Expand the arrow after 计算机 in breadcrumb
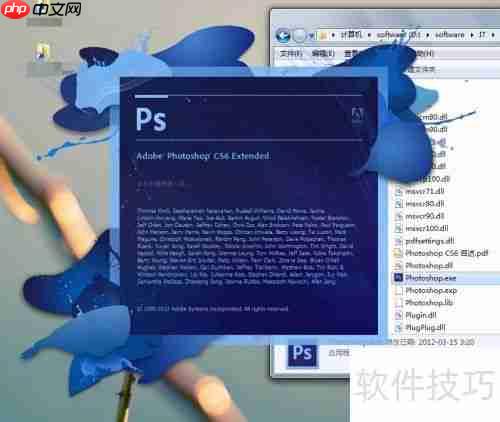The image size is (500, 422). [x=369, y=35]
